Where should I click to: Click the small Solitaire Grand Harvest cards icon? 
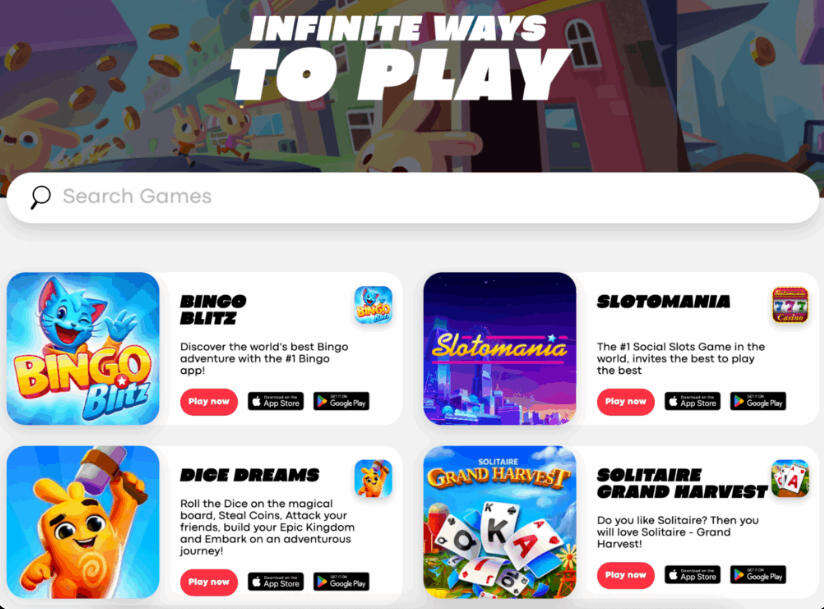(790, 478)
